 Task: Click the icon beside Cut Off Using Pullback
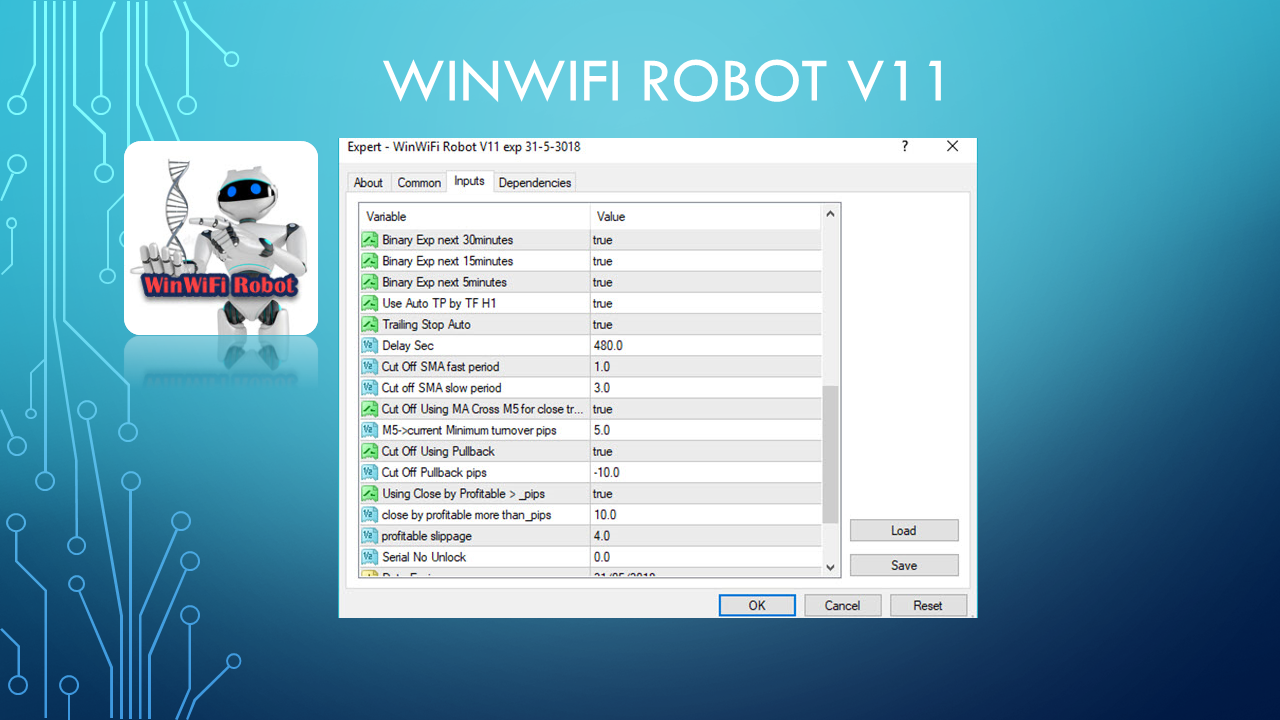click(x=369, y=451)
